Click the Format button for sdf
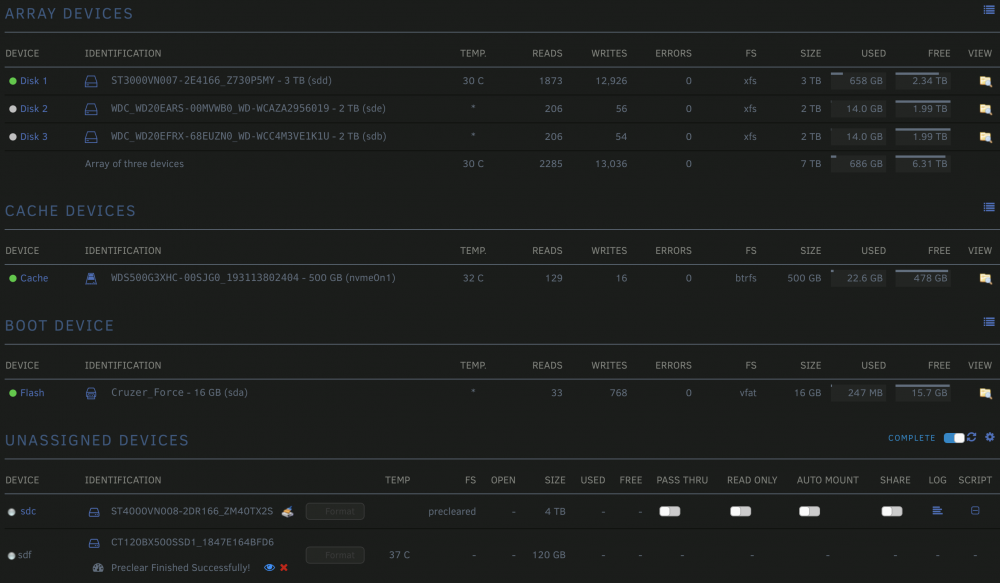 coord(335,555)
